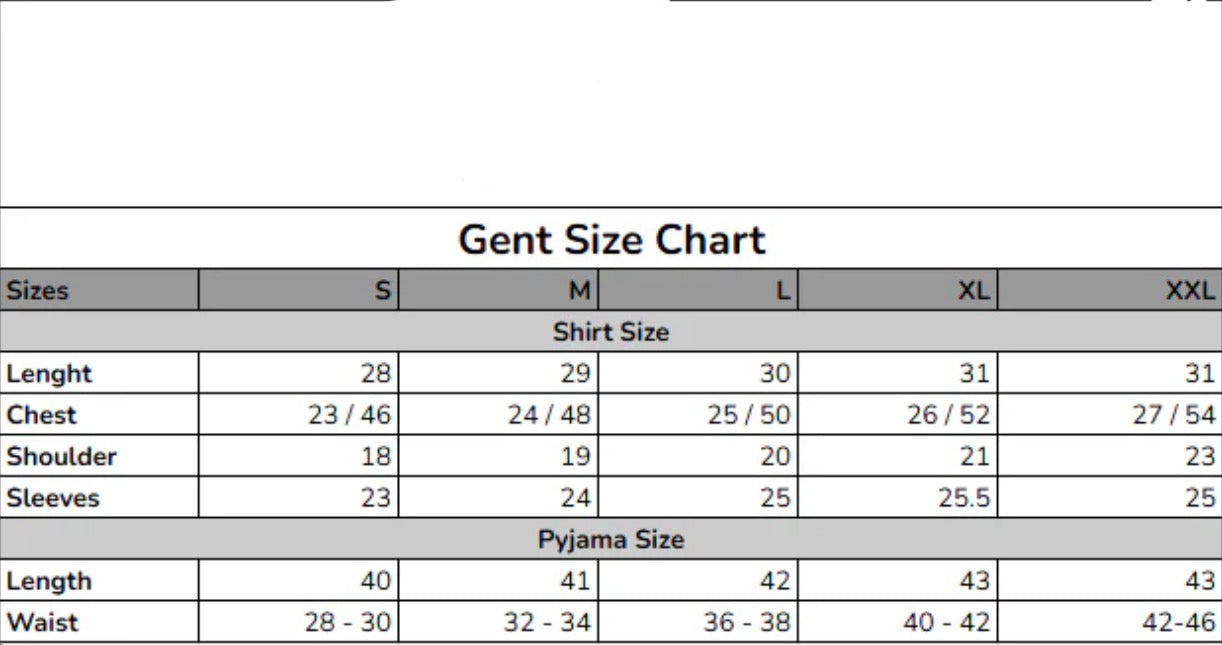Click the shoulder value 19

pos(575,457)
